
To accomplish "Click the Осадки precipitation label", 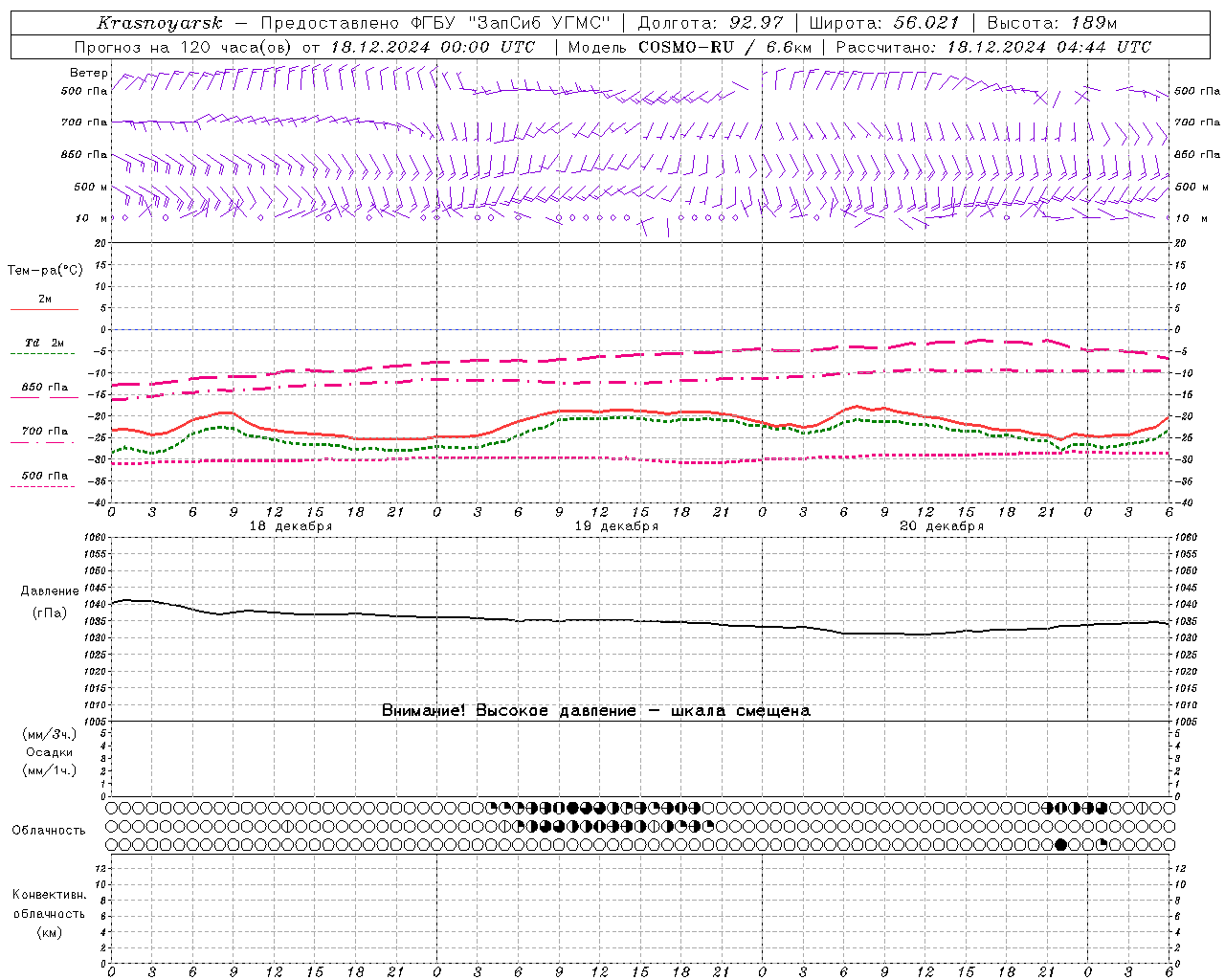I will pyautogui.click(x=50, y=752).
